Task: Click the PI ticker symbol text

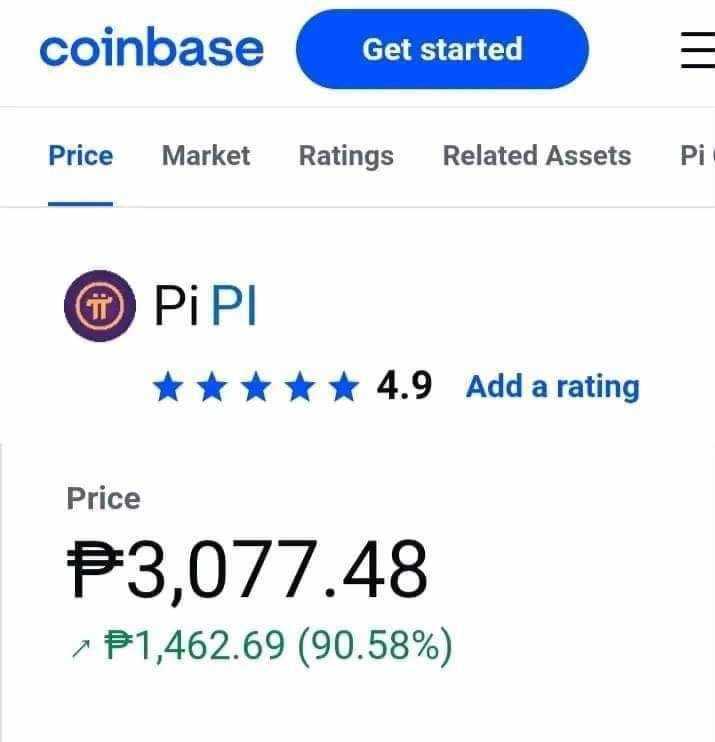Action: point(234,305)
